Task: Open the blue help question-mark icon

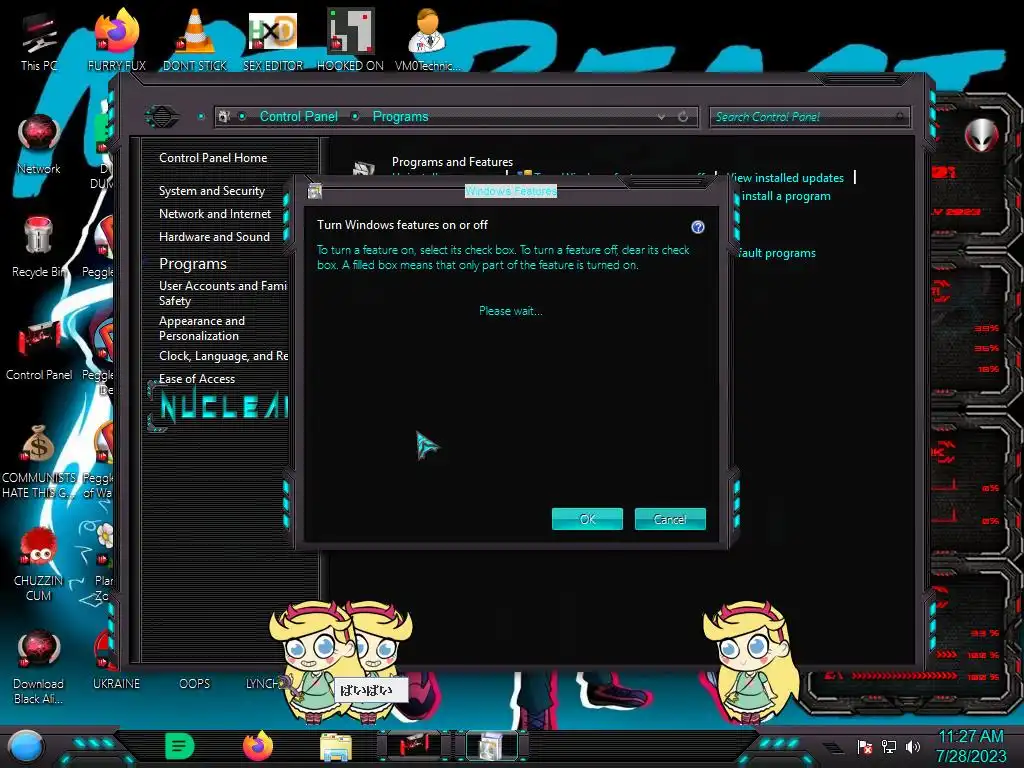Action: (x=697, y=227)
